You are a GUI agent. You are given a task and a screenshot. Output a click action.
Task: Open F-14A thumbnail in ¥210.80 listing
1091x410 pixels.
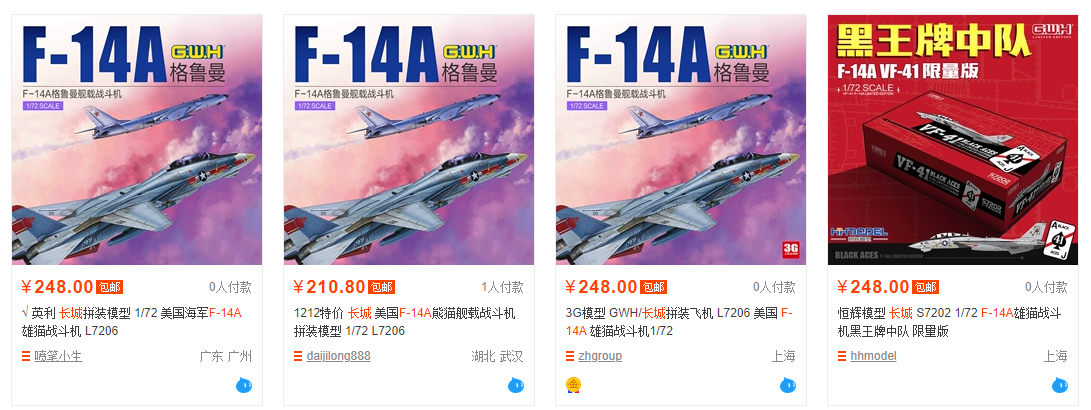[x=408, y=140]
